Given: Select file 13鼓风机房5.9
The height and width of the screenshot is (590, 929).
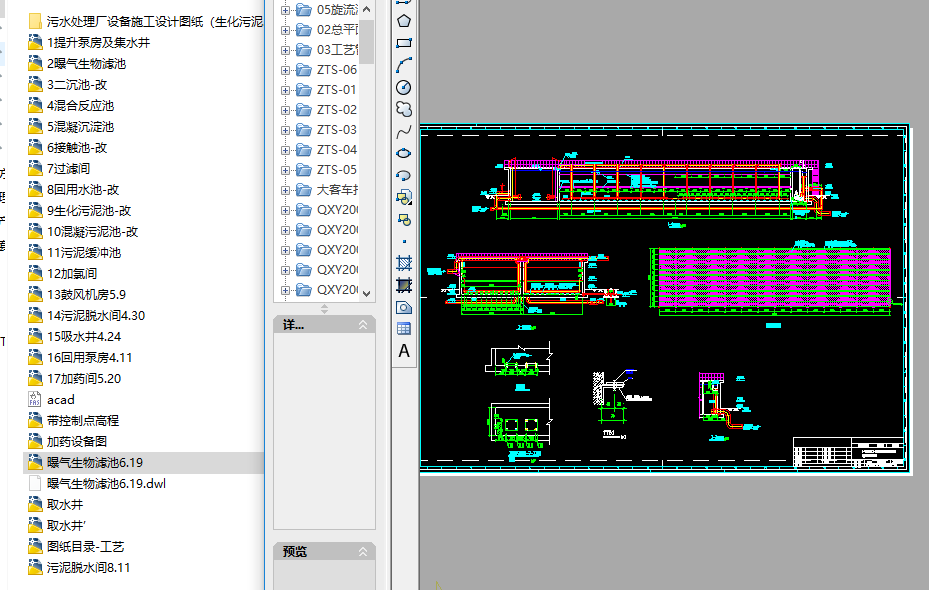Looking at the screenshot, I should tap(87, 294).
